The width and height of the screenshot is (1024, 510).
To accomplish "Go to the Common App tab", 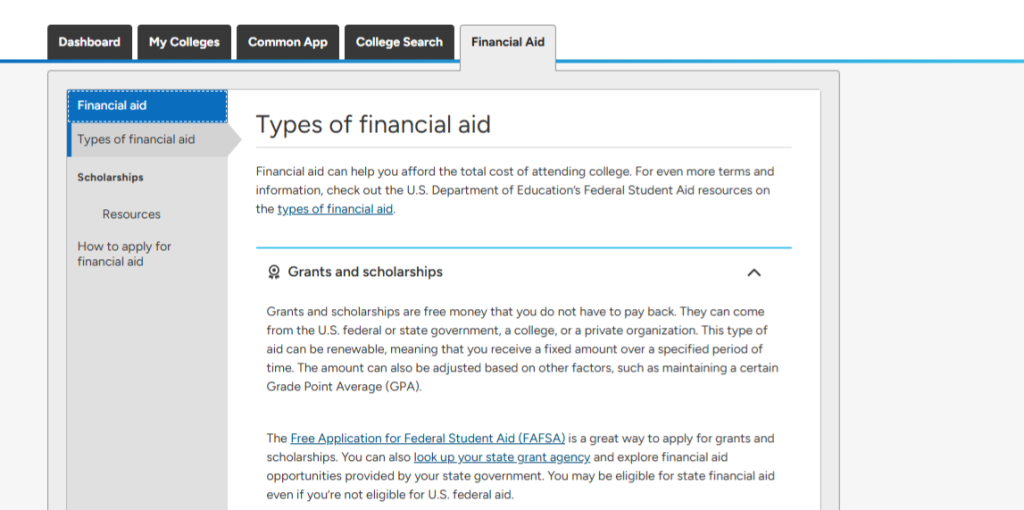I will click(288, 42).
